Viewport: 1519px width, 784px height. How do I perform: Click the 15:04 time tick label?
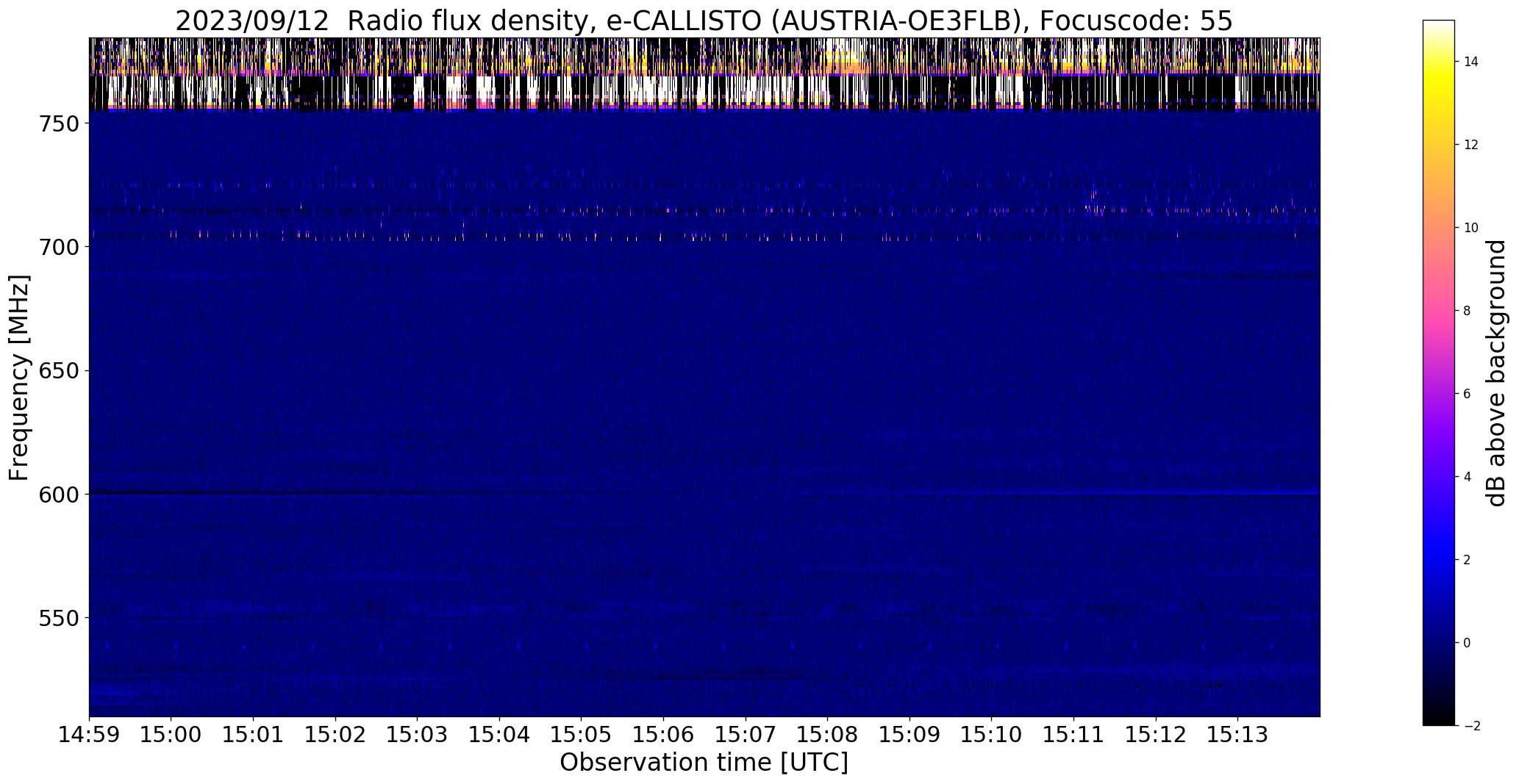point(500,735)
